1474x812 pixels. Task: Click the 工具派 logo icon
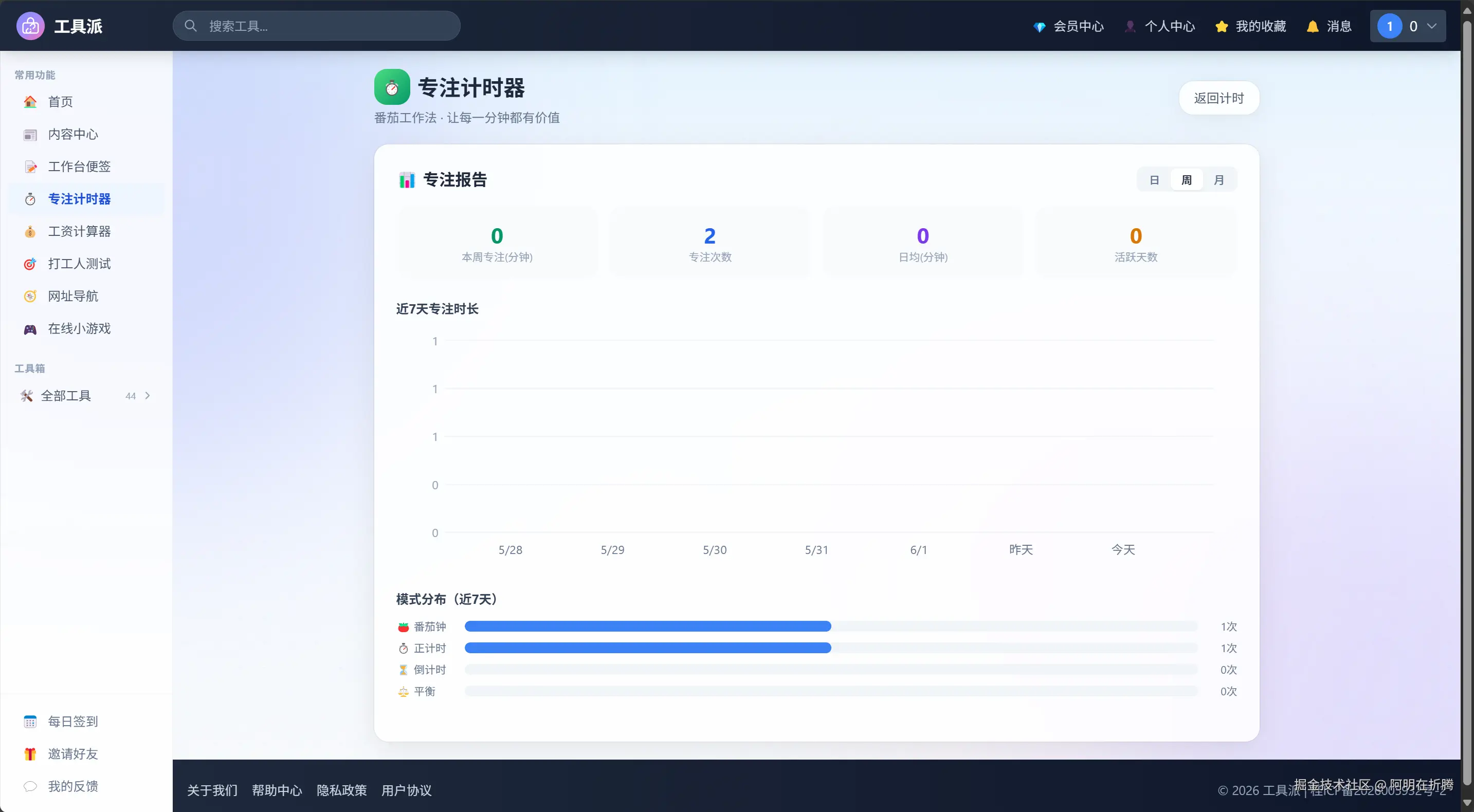pos(30,26)
